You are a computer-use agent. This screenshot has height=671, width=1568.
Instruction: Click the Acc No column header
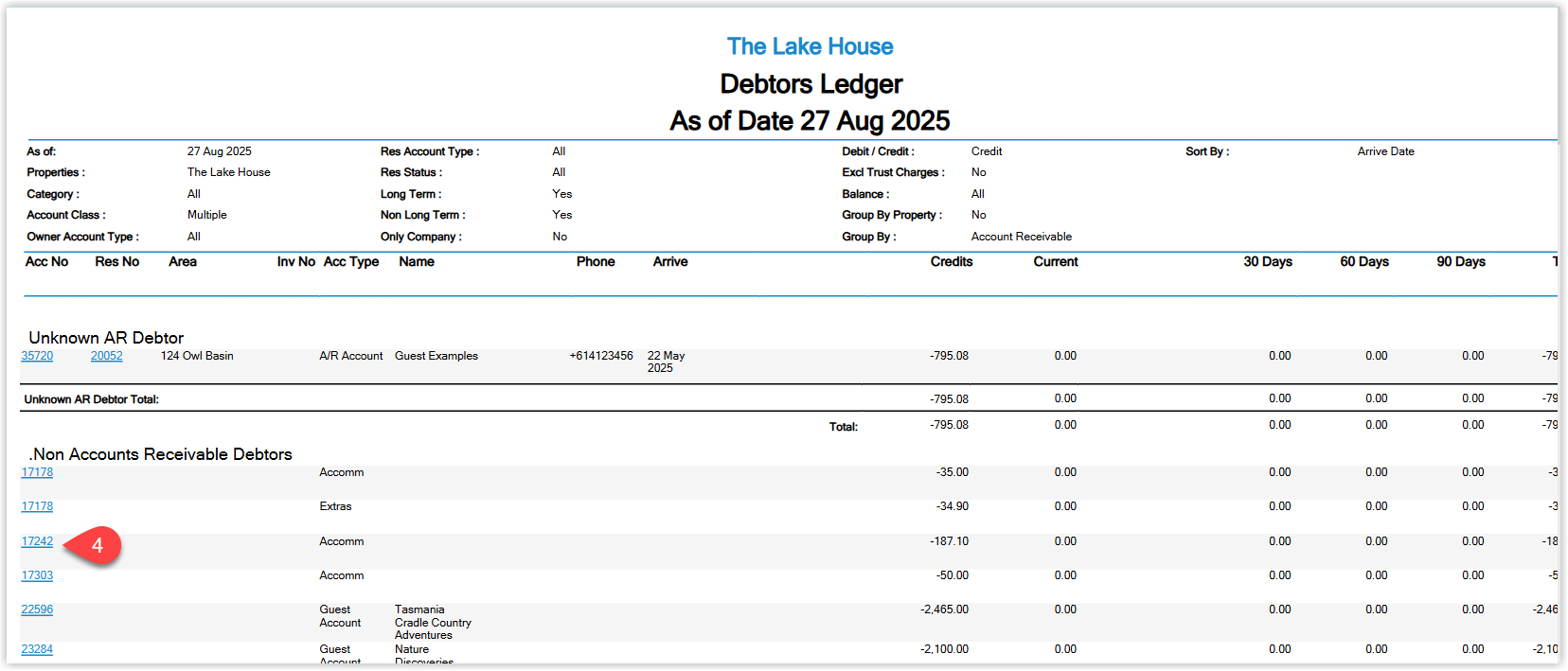pos(46,262)
